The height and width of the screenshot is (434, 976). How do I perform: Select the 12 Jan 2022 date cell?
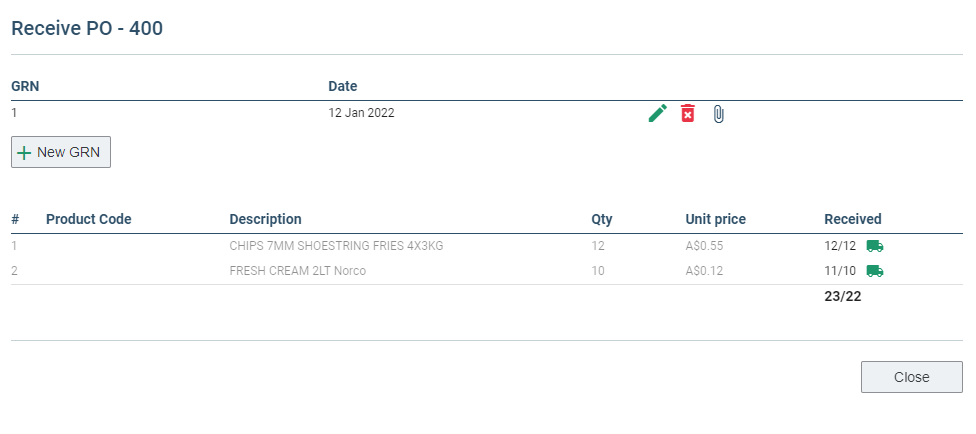pyautogui.click(x=362, y=113)
